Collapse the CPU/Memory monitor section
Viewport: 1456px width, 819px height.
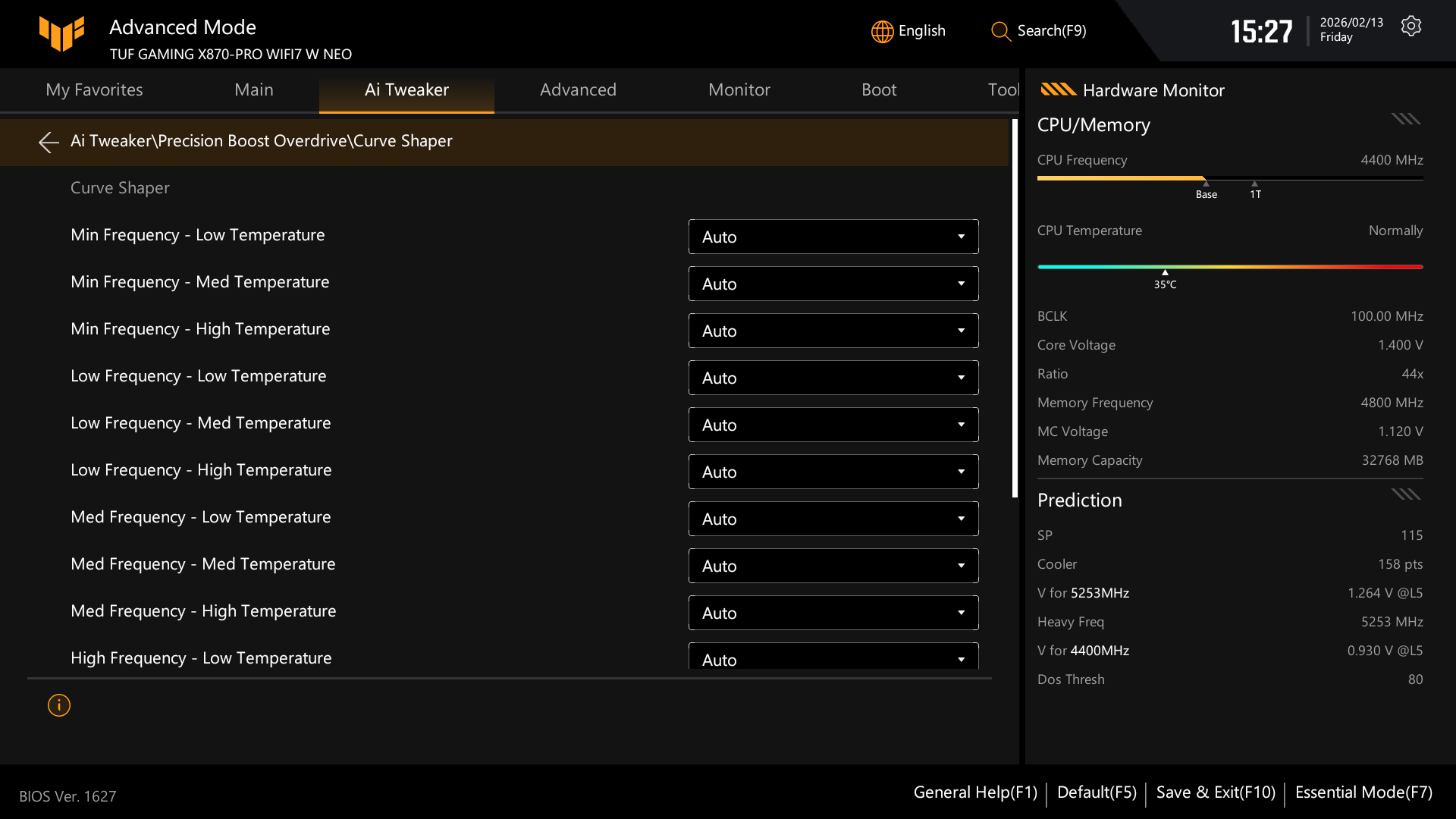(1405, 118)
